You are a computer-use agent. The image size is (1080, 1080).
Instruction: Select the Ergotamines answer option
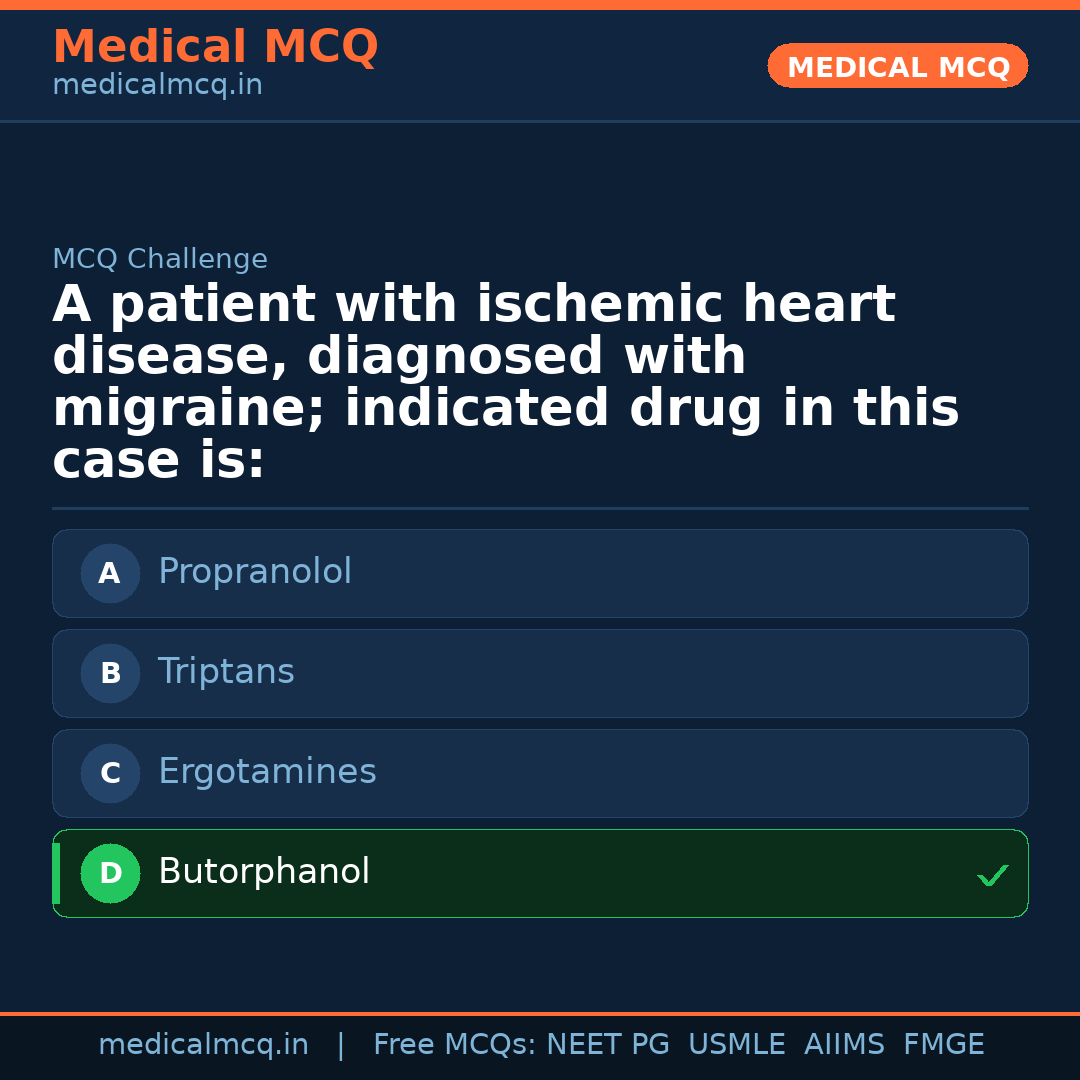(x=540, y=773)
